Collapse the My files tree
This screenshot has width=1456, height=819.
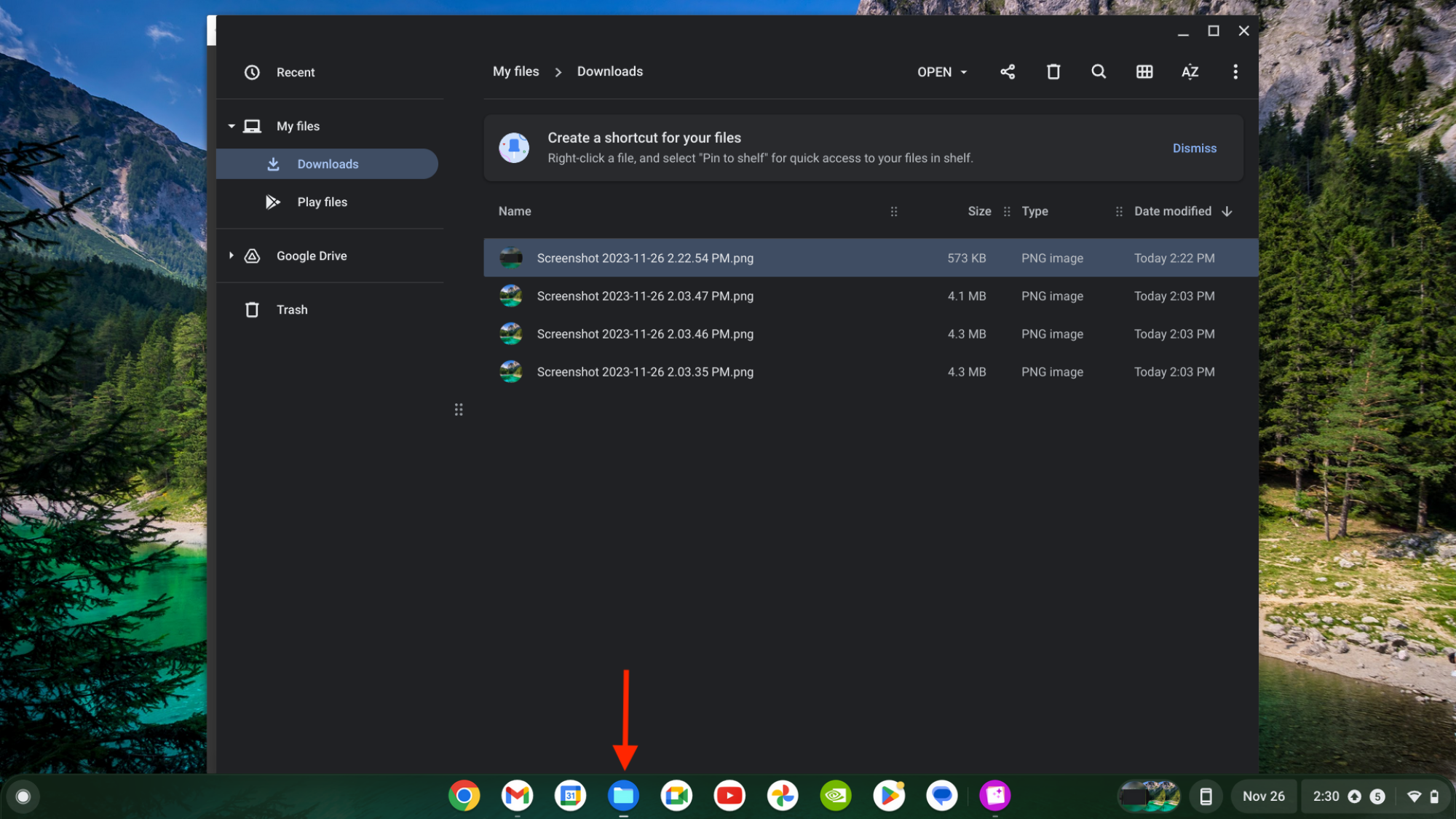pos(232,125)
